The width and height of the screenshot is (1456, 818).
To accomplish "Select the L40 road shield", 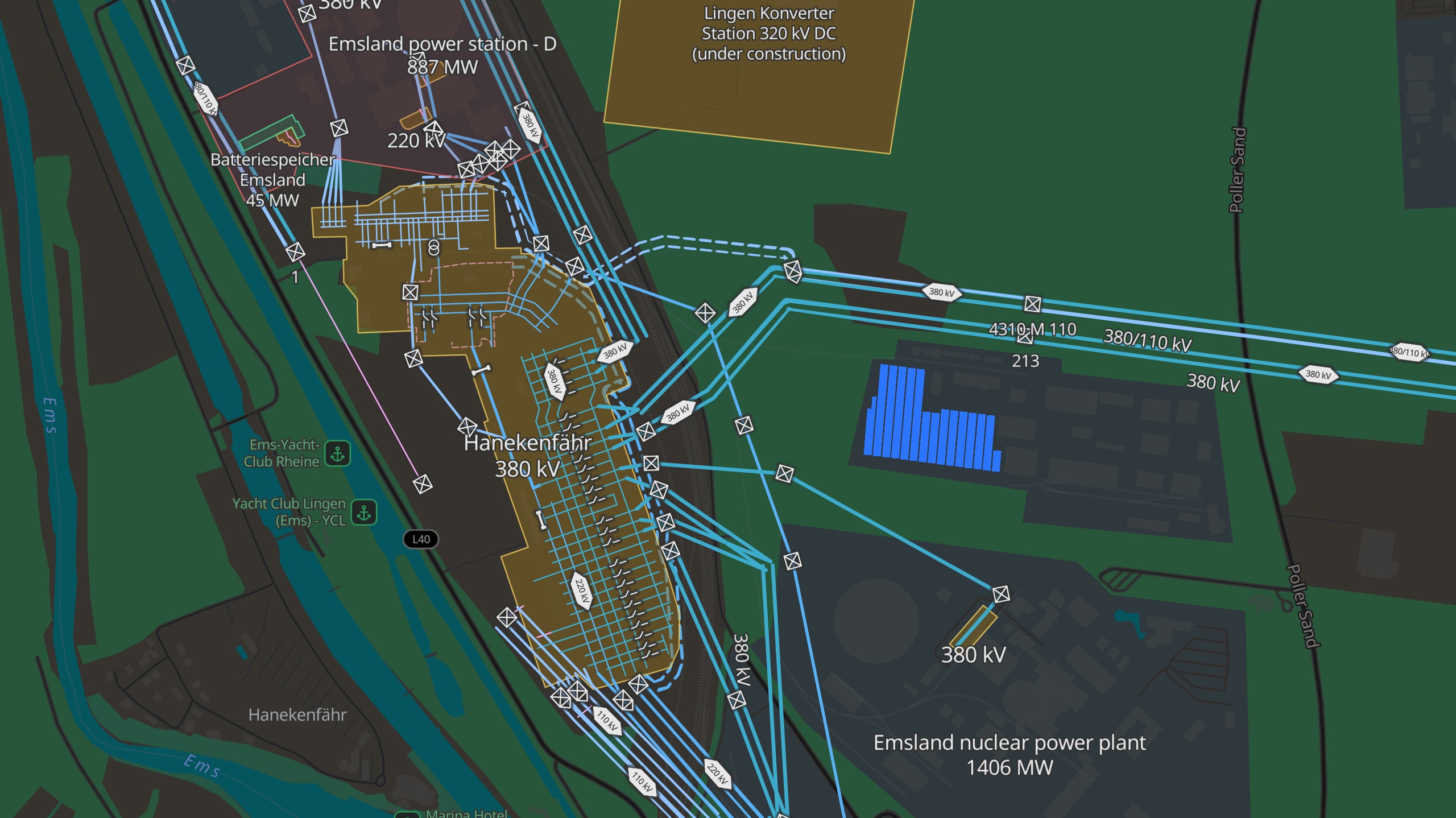I will [421, 539].
